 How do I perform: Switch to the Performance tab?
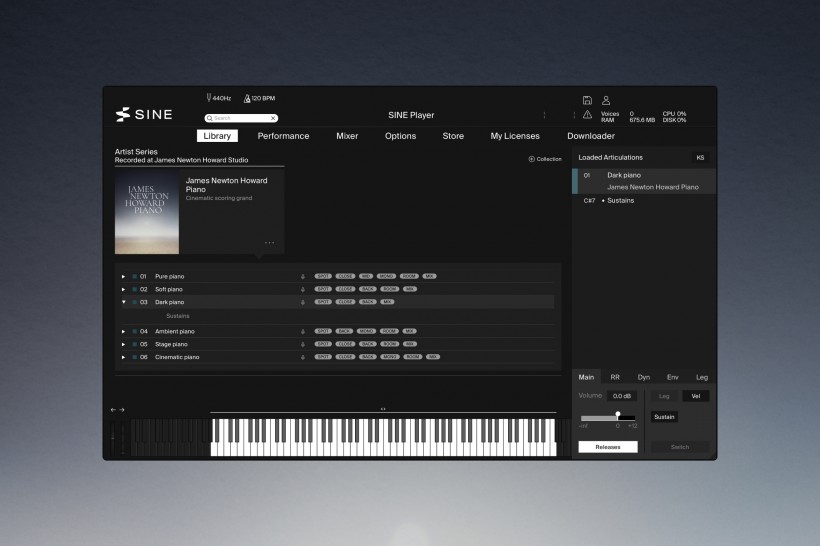tap(283, 136)
